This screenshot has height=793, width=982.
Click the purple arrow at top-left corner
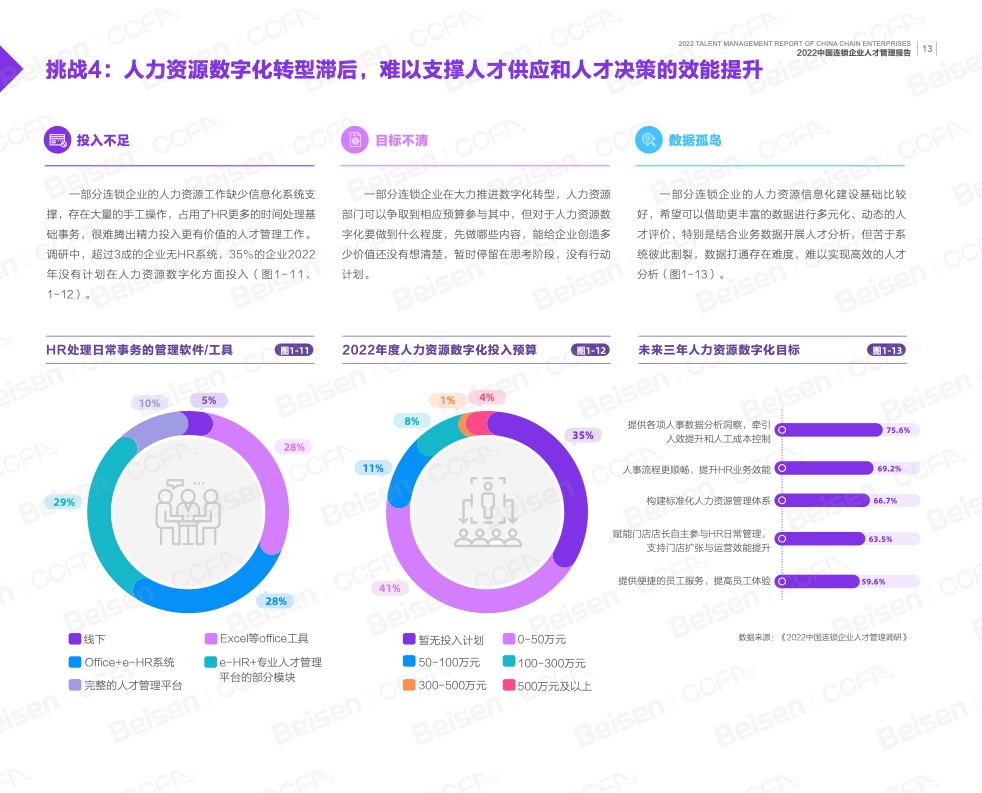click(x=10, y=68)
